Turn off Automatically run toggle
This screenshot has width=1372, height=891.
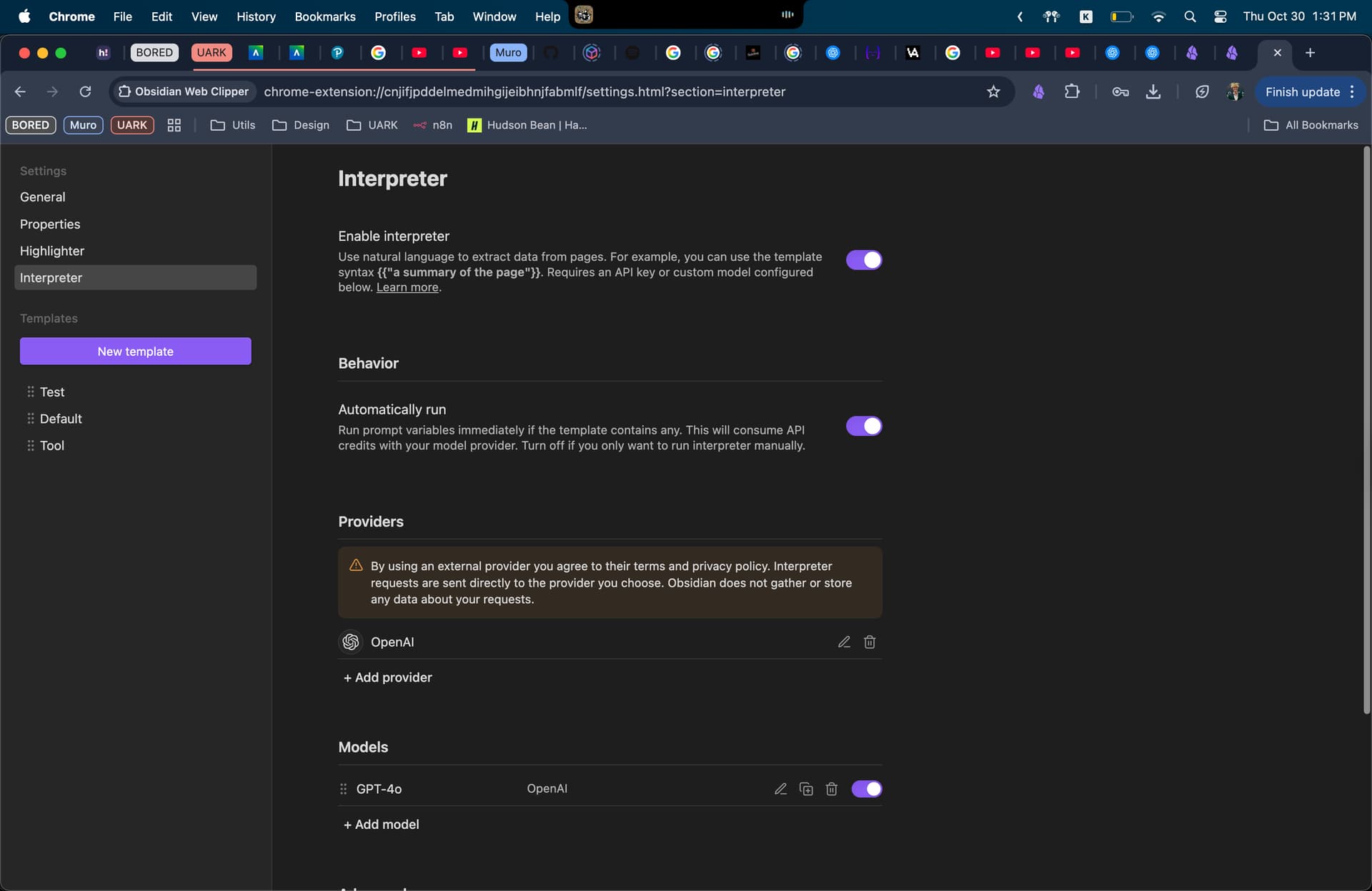point(864,427)
